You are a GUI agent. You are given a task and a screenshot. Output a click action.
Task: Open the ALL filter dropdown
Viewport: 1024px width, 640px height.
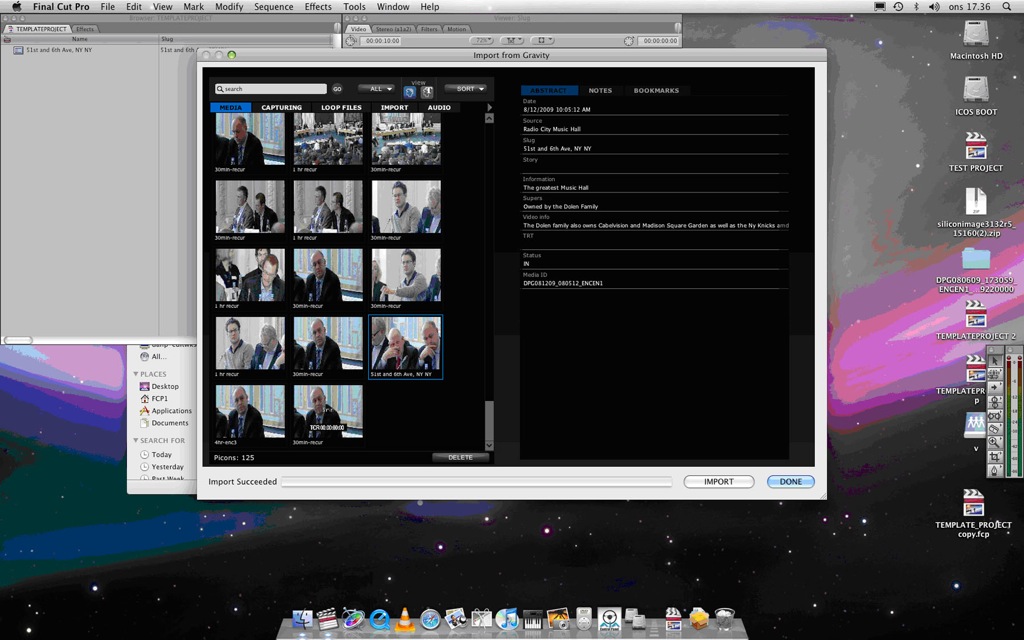376,89
